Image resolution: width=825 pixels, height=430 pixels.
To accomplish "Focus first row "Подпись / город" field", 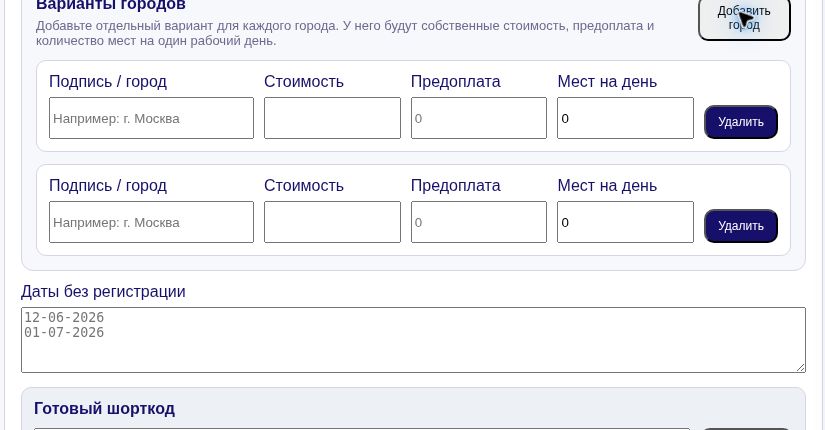I will 152,118.
